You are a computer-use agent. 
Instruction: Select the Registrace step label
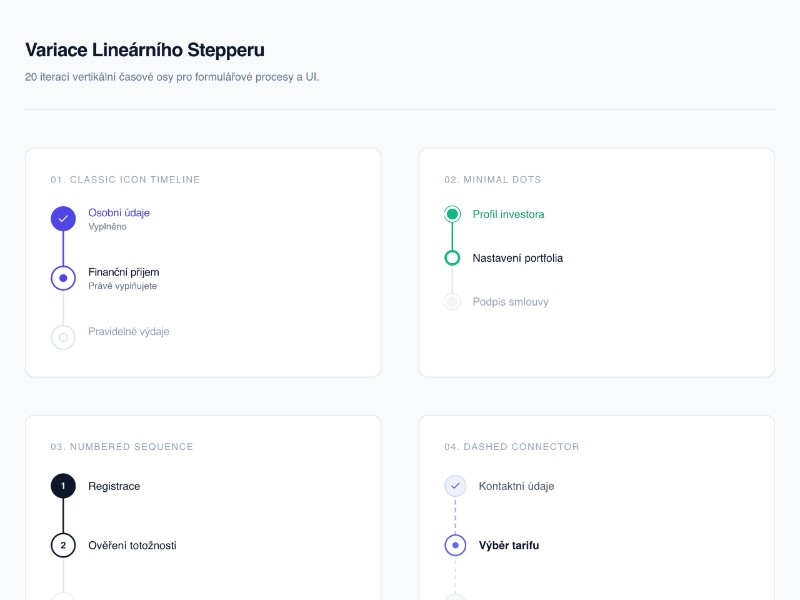(114, 486)
